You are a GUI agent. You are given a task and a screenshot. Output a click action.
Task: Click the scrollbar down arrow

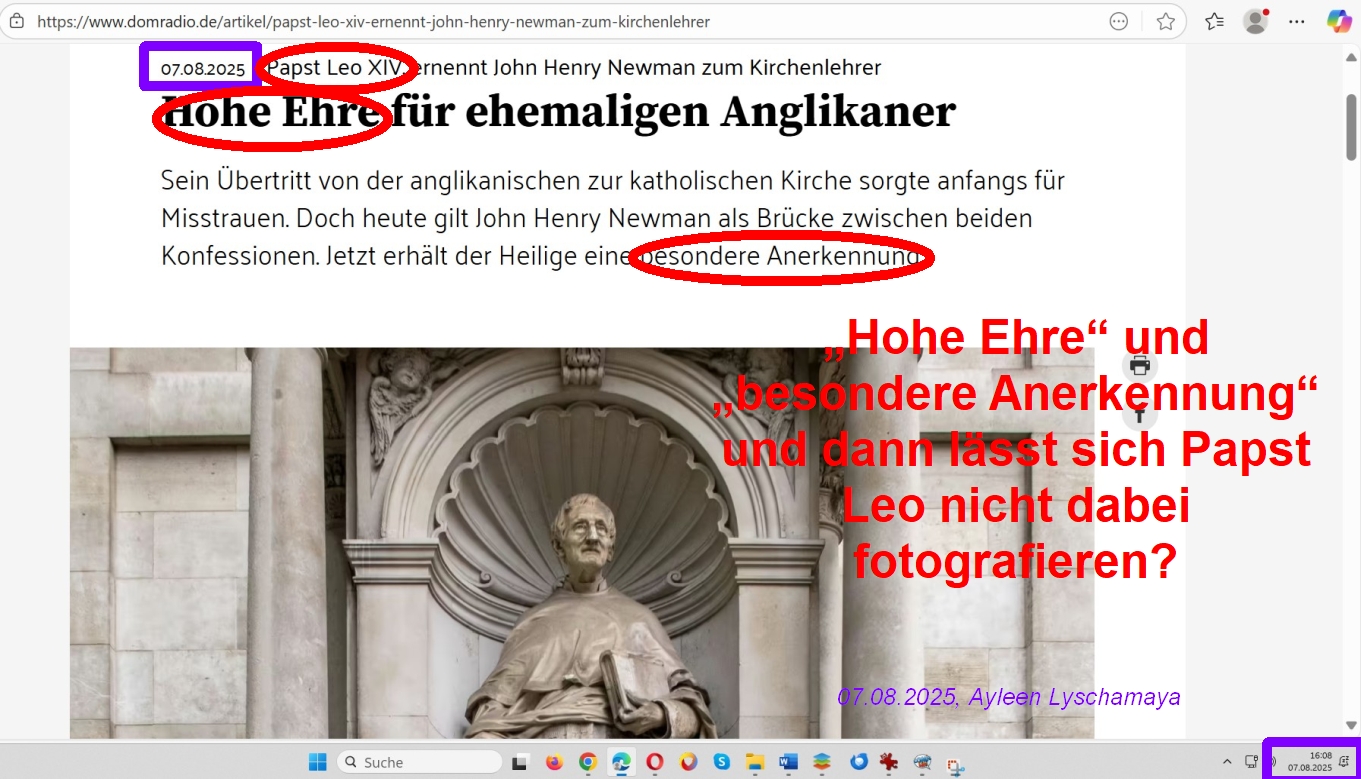pos(1352,727)
